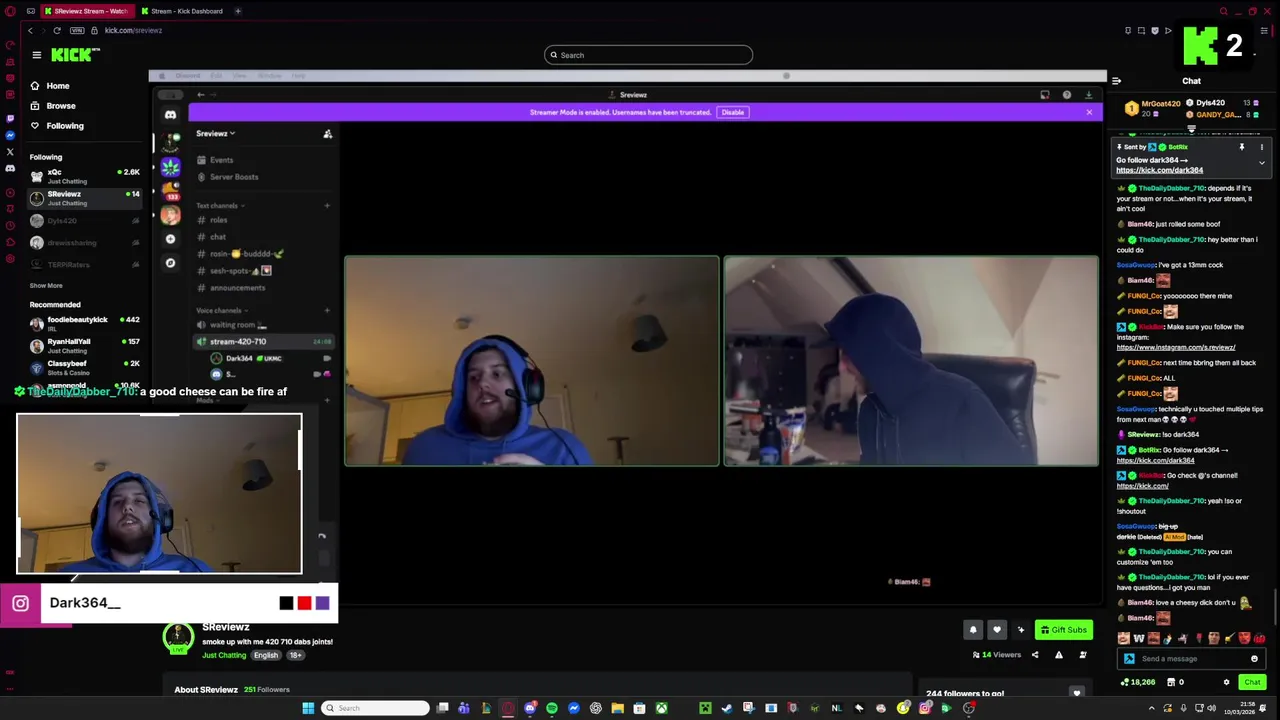The width and height of the screenshot is (1280, 720).
Task: View MrGoat420 top gifter entry
Action: point(1154,108)
